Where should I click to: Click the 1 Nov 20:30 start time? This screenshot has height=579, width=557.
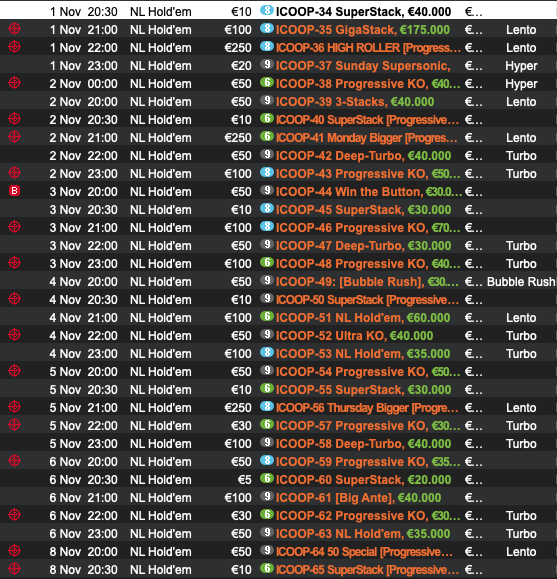pyautogui.click(x=83, y=12)
